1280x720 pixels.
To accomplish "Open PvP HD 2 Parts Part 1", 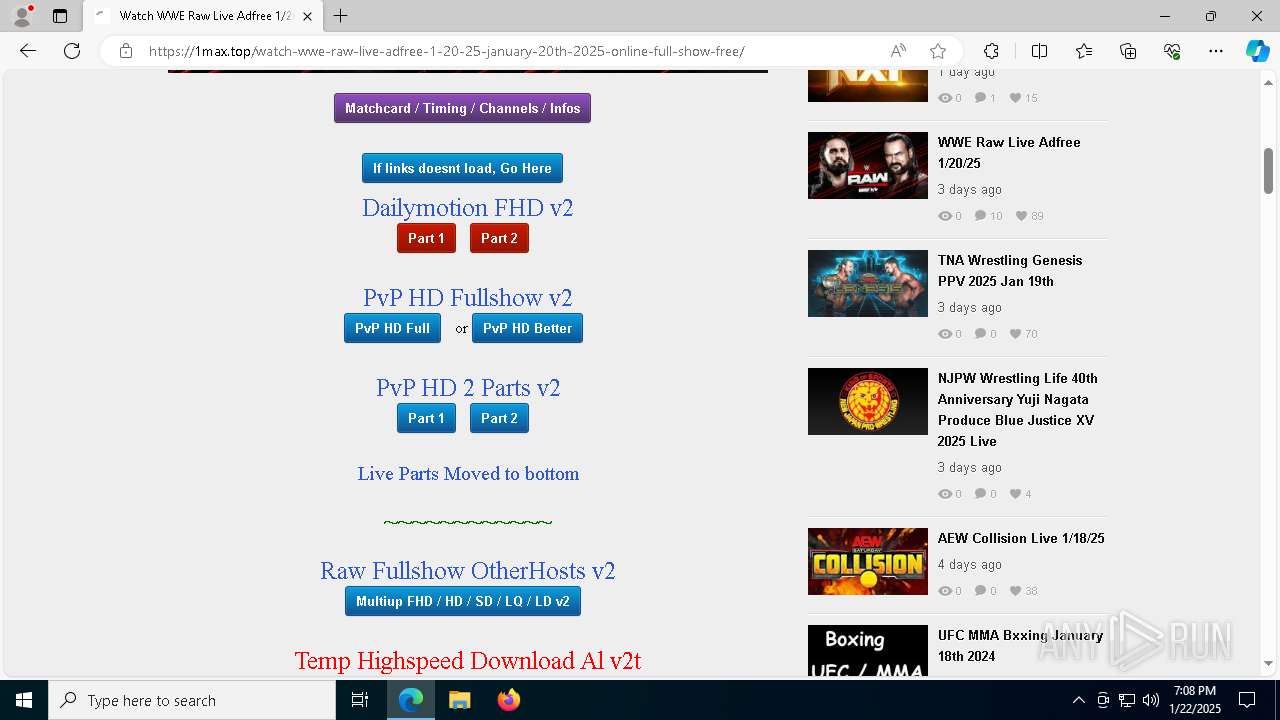I will pos(426,418).
